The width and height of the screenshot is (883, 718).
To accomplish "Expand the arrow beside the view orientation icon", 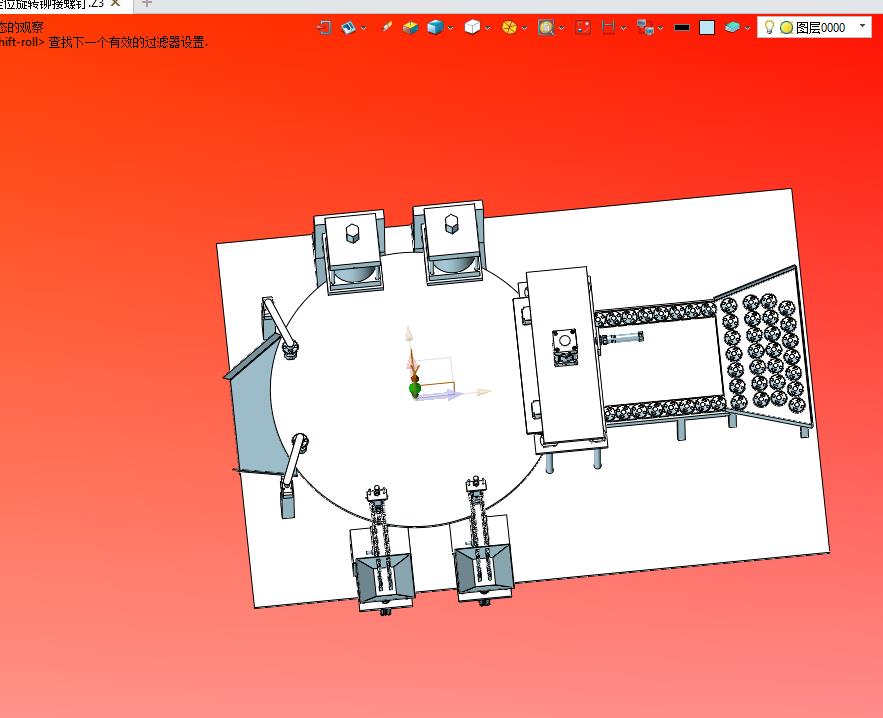I will tap(364, 28).
